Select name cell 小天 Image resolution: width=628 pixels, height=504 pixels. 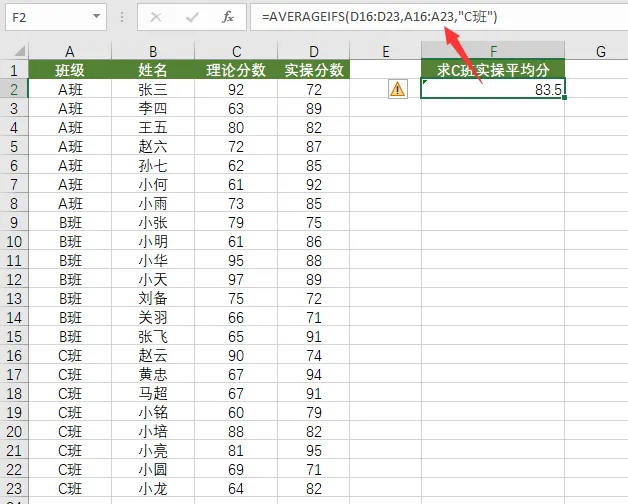click(153, 279)
